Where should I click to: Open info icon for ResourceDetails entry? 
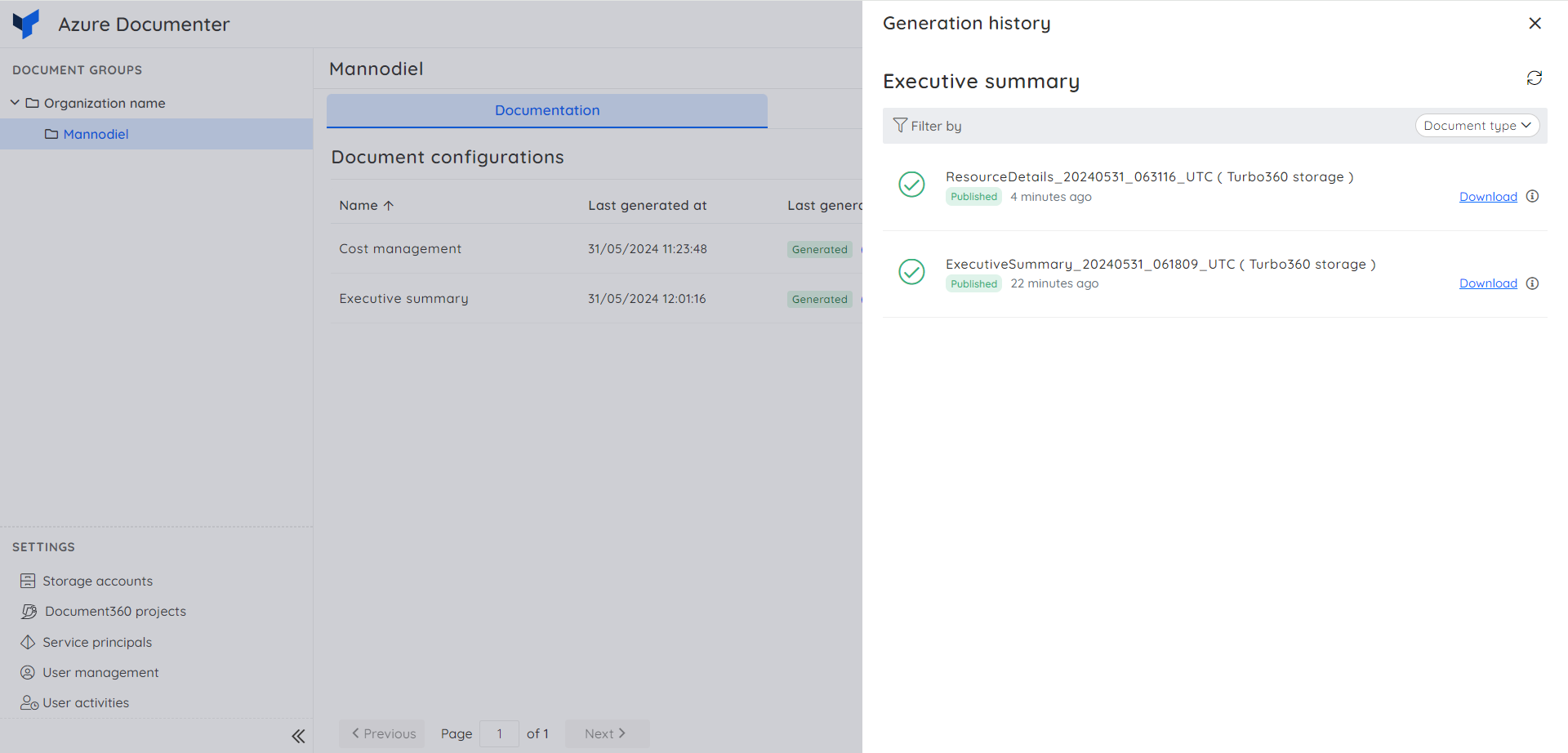tap(1532, 196)
